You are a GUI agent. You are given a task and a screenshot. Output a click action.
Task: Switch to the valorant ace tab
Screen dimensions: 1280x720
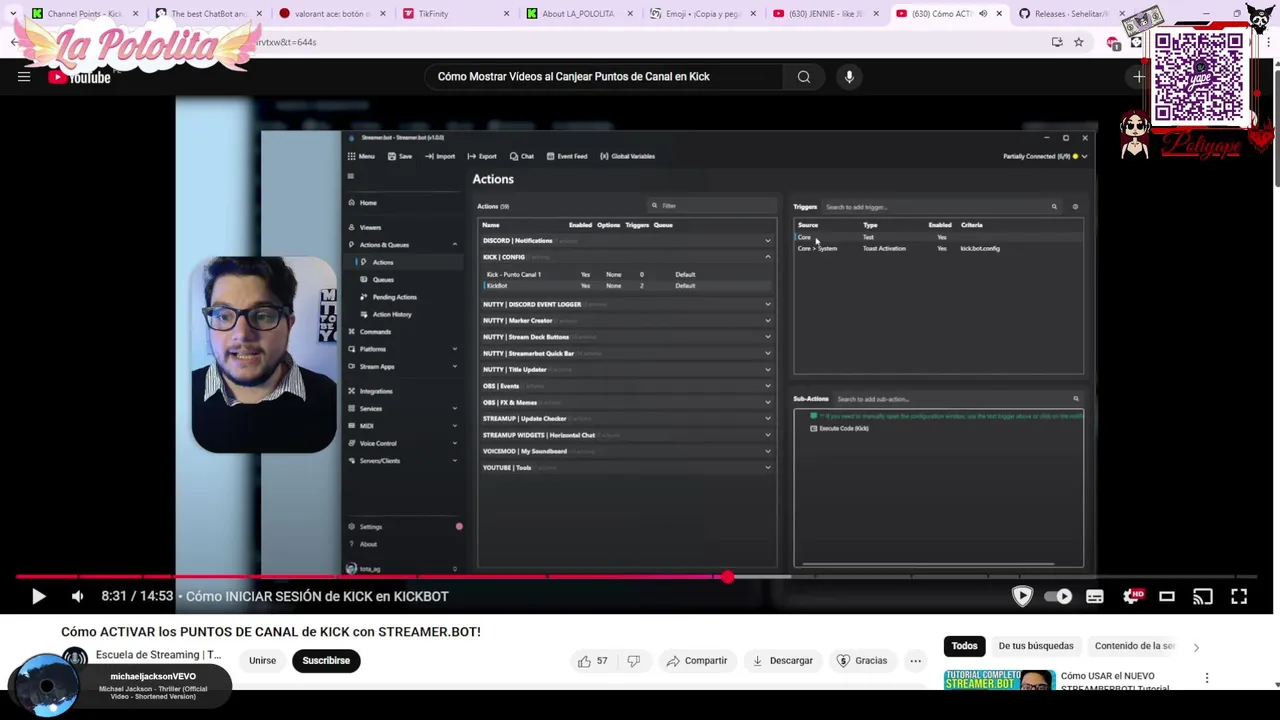point(330,14)
